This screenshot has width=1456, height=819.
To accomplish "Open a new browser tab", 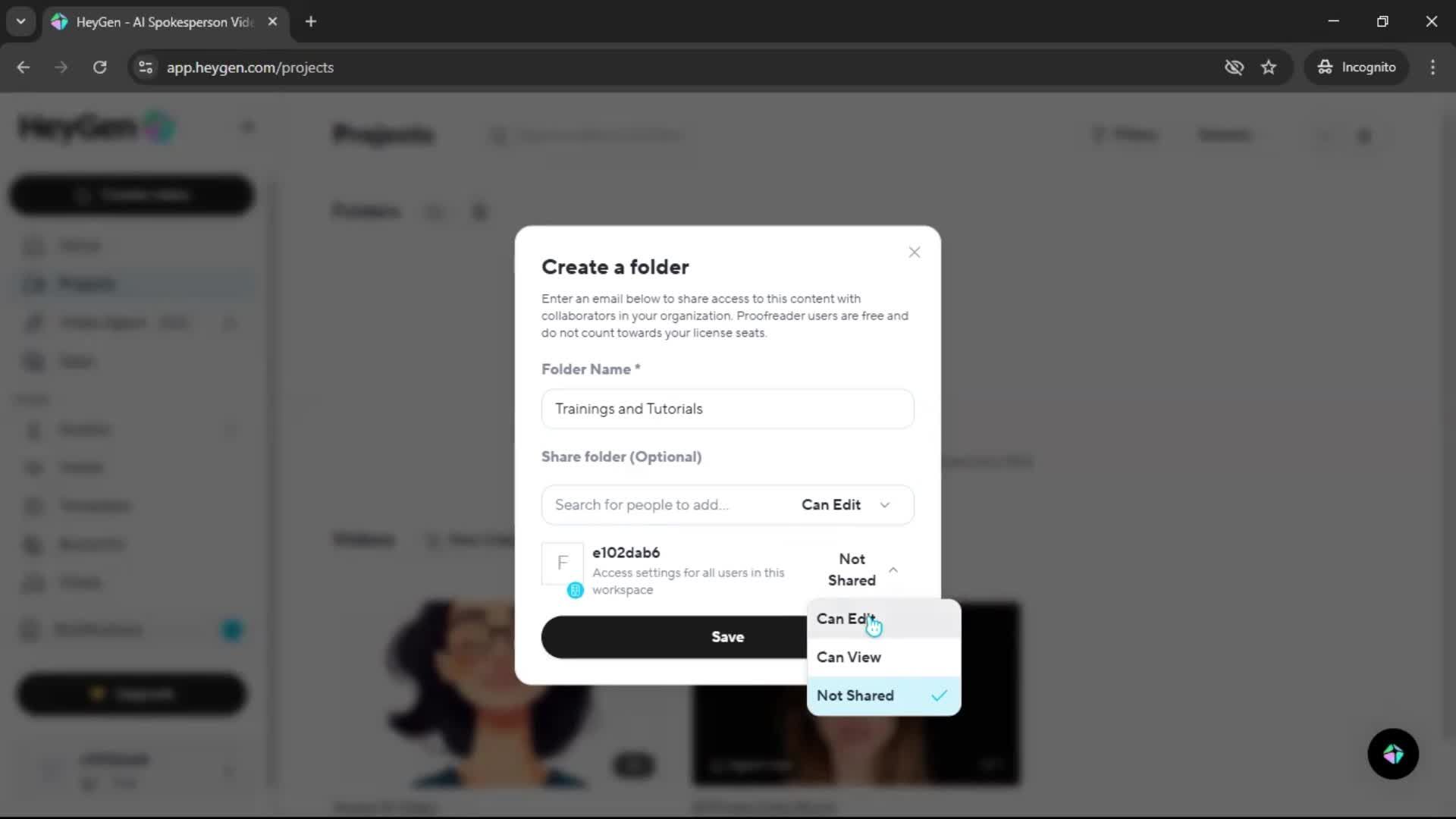I will pos(311,22).
